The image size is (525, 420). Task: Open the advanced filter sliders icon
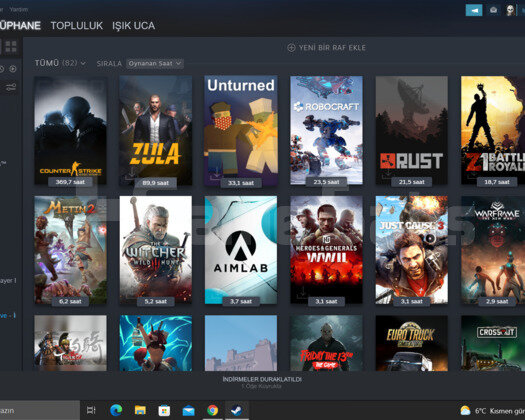click(11, 88)
